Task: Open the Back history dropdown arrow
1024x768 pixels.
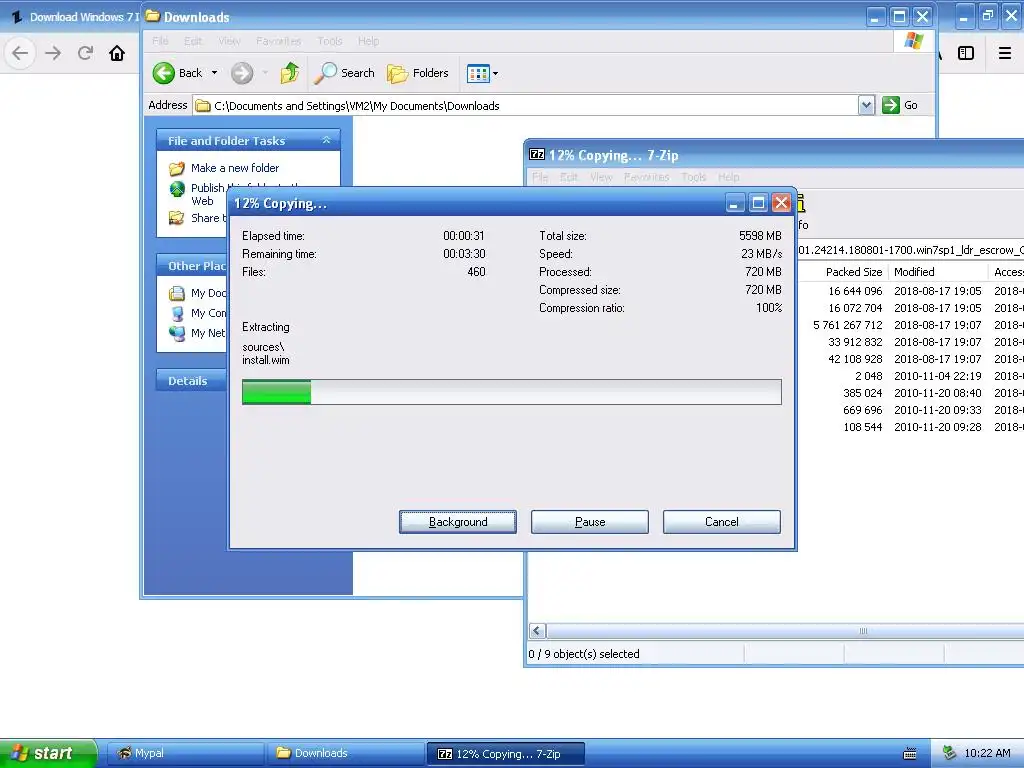Action: [214, 73]
